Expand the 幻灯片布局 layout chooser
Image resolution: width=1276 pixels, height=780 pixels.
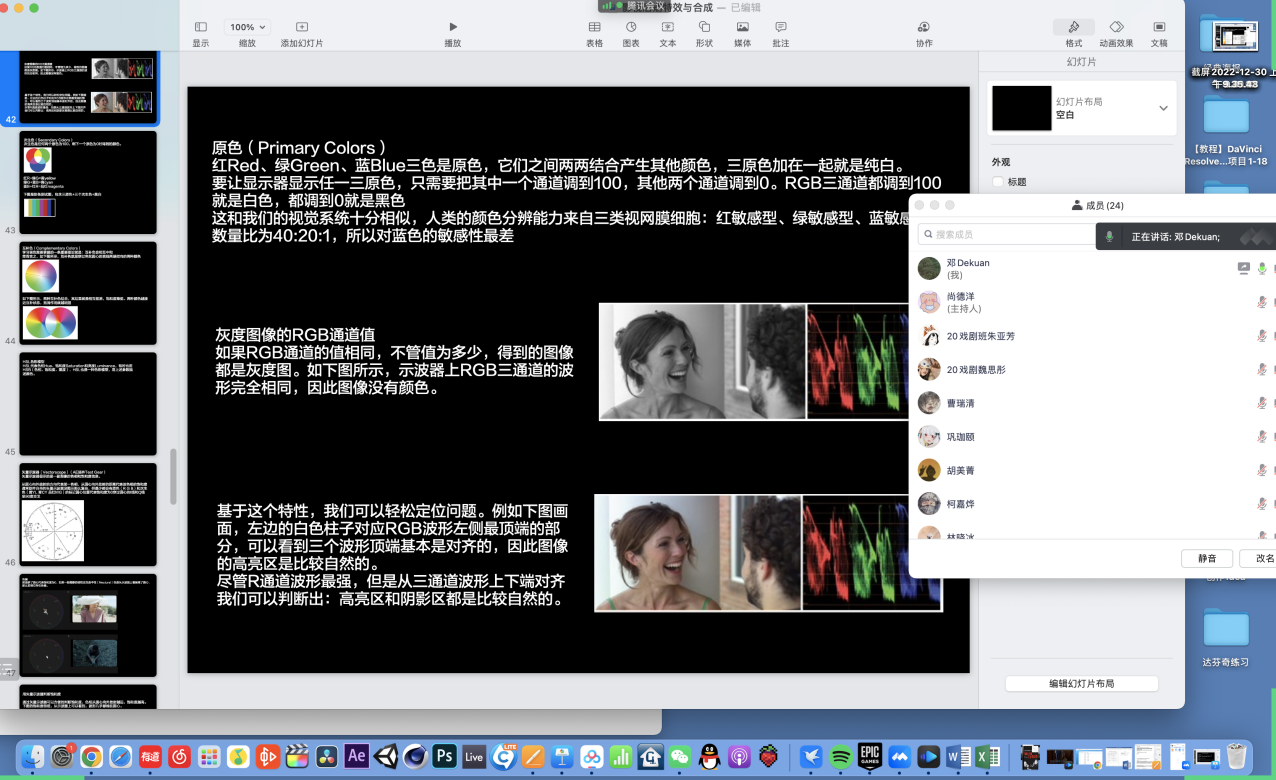pyautogui.click(x=1163, y=108)
